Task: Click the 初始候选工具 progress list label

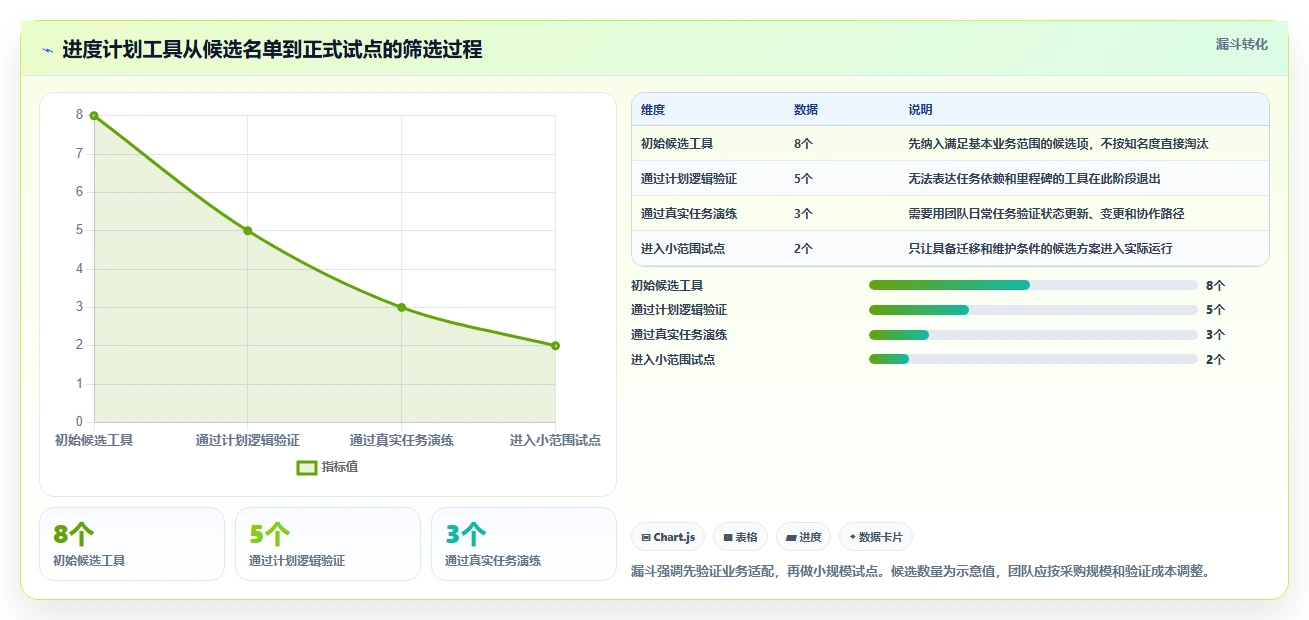Action: tap(667, 286)
